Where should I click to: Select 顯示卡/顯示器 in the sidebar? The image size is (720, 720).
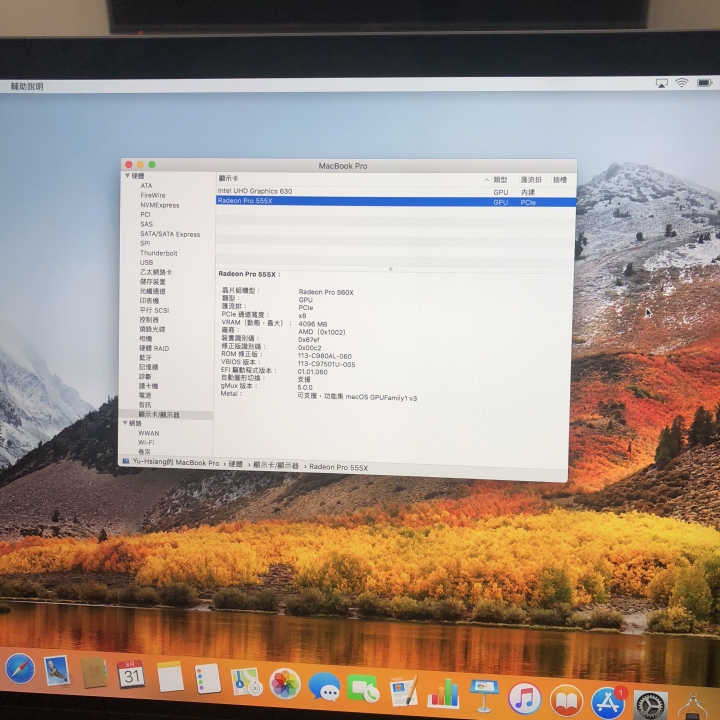click(x=159, y=415)
